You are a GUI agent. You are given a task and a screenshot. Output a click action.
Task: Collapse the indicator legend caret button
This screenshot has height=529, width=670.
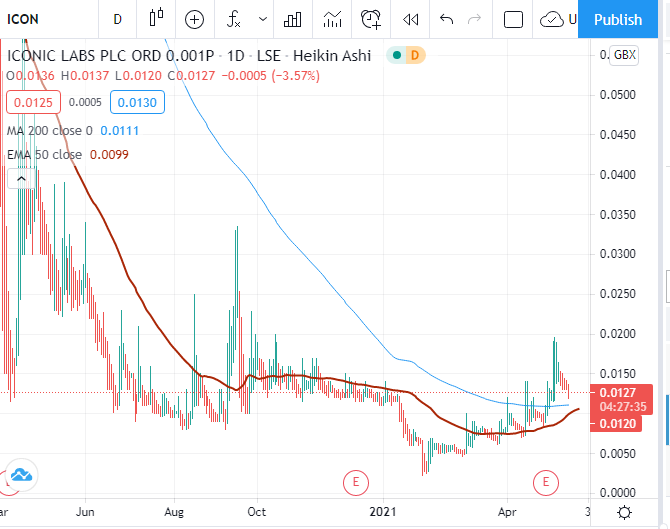tap(21, 179)
